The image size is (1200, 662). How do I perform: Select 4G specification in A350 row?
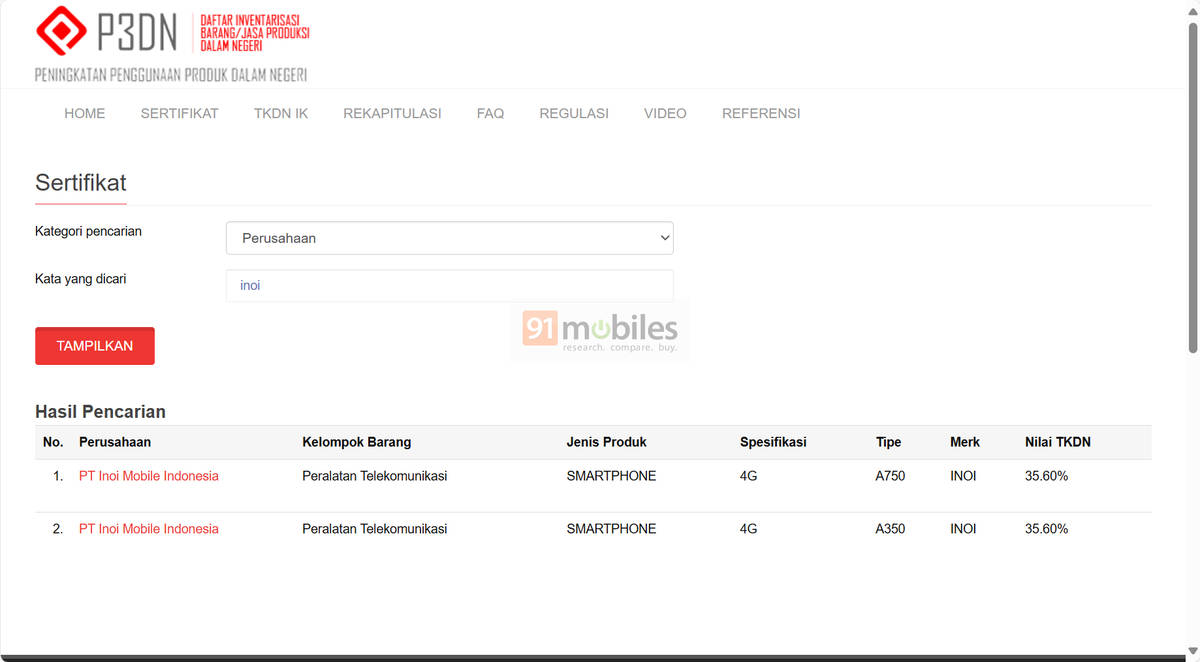[x=749, y=529]
